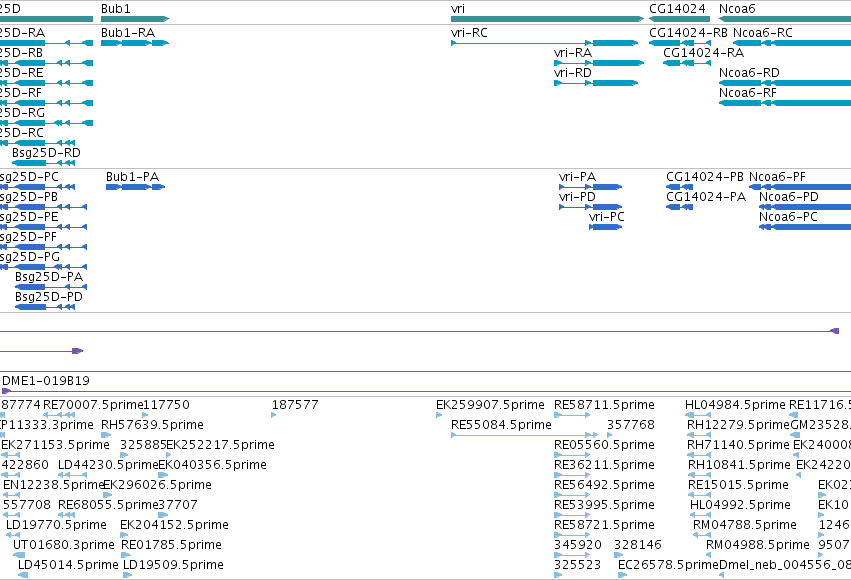Click the Ncoa6-PD protein

pyautogui.click(x=805, y=207)
